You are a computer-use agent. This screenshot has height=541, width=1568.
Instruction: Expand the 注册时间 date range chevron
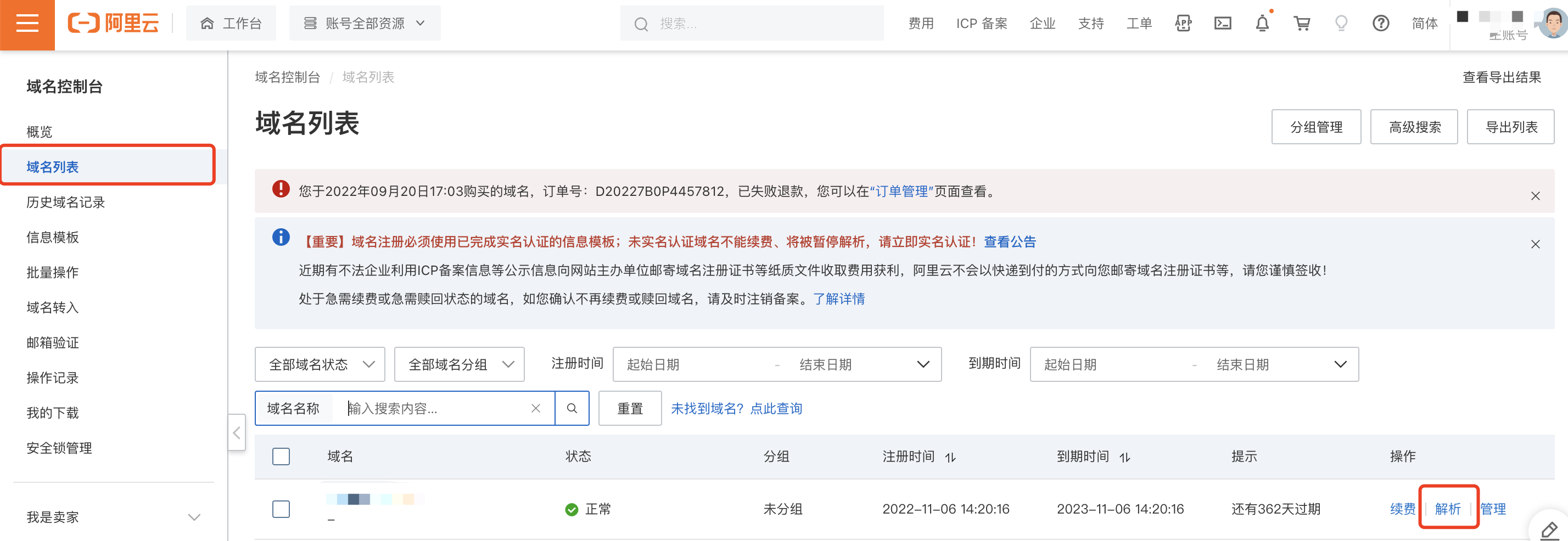(x=923, y=364)
